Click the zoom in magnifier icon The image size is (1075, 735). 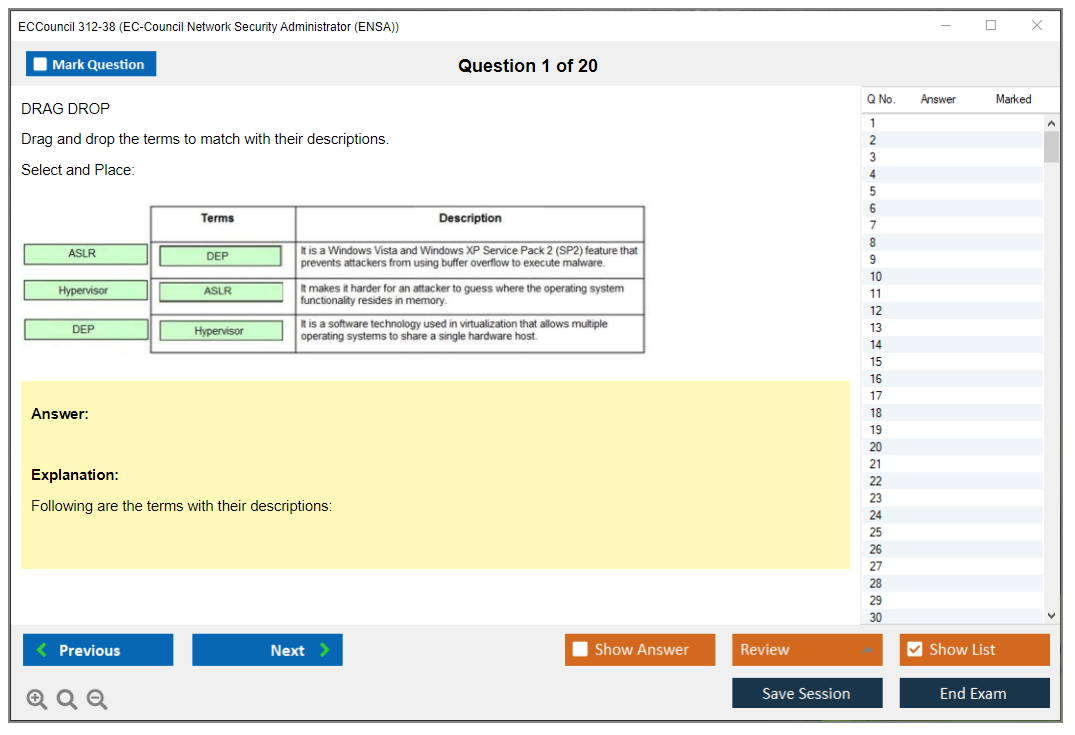37,700
